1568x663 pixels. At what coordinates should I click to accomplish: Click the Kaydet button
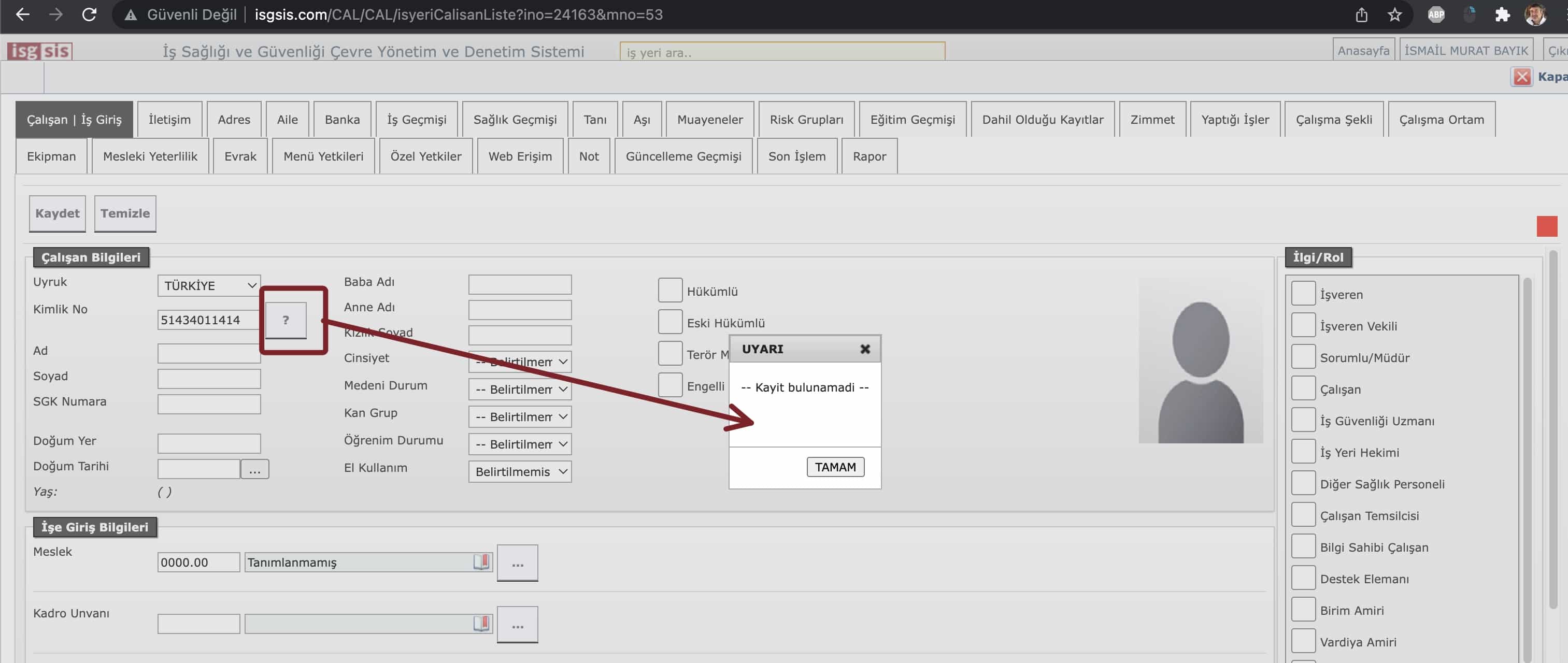[x=57, y=213]
